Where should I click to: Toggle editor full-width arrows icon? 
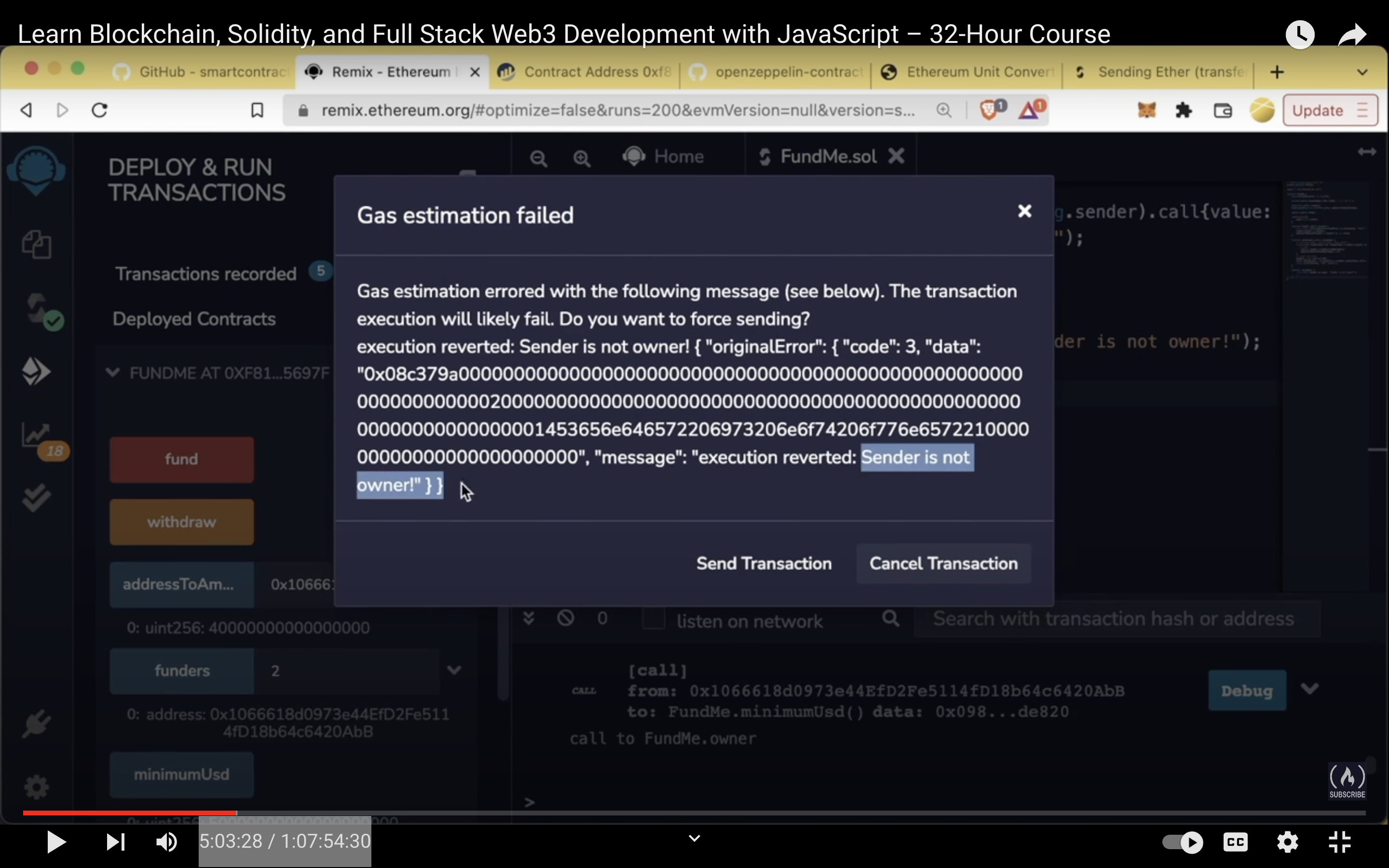1367,151
